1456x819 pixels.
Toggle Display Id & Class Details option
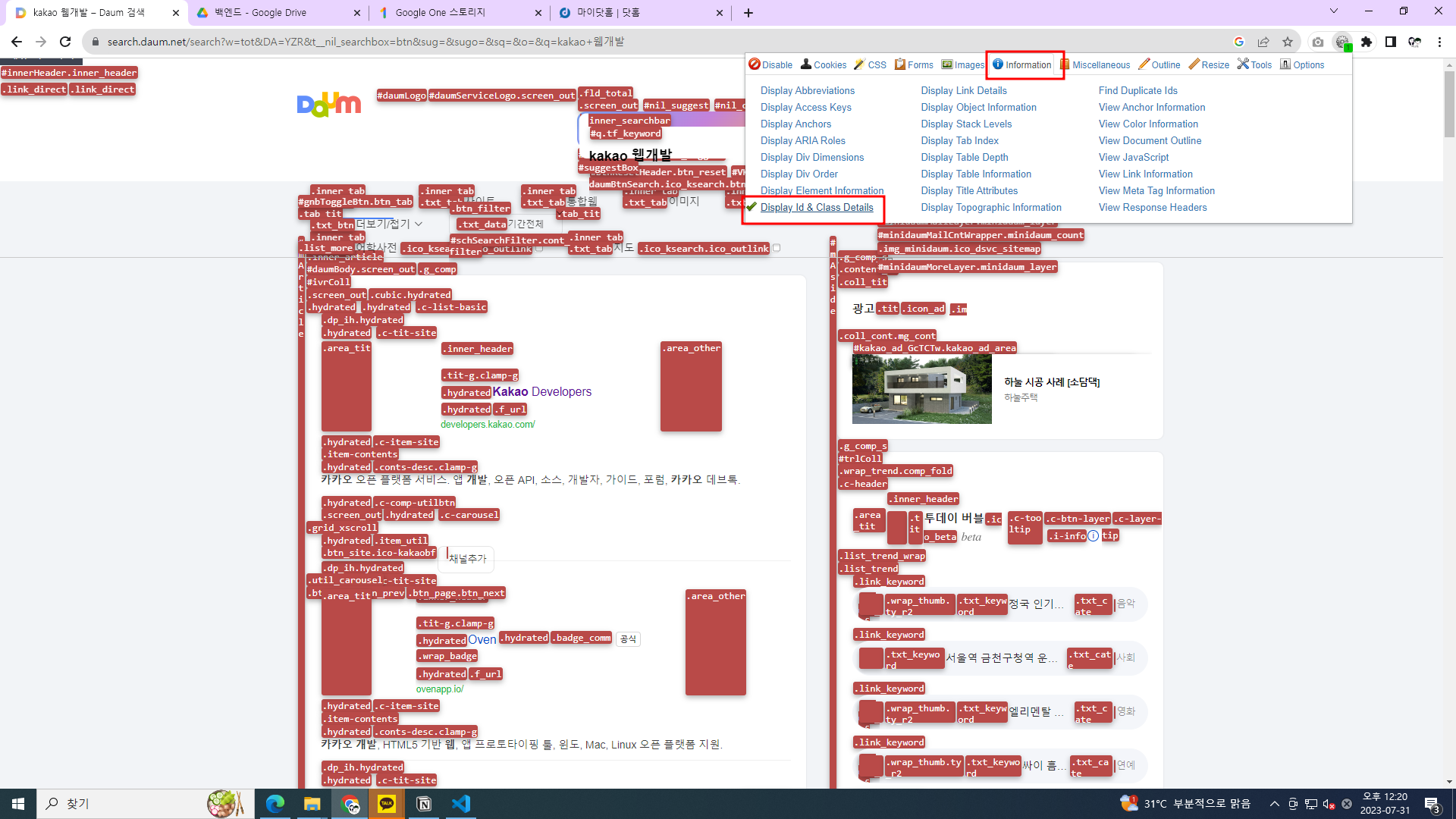(x=817, y=207)
